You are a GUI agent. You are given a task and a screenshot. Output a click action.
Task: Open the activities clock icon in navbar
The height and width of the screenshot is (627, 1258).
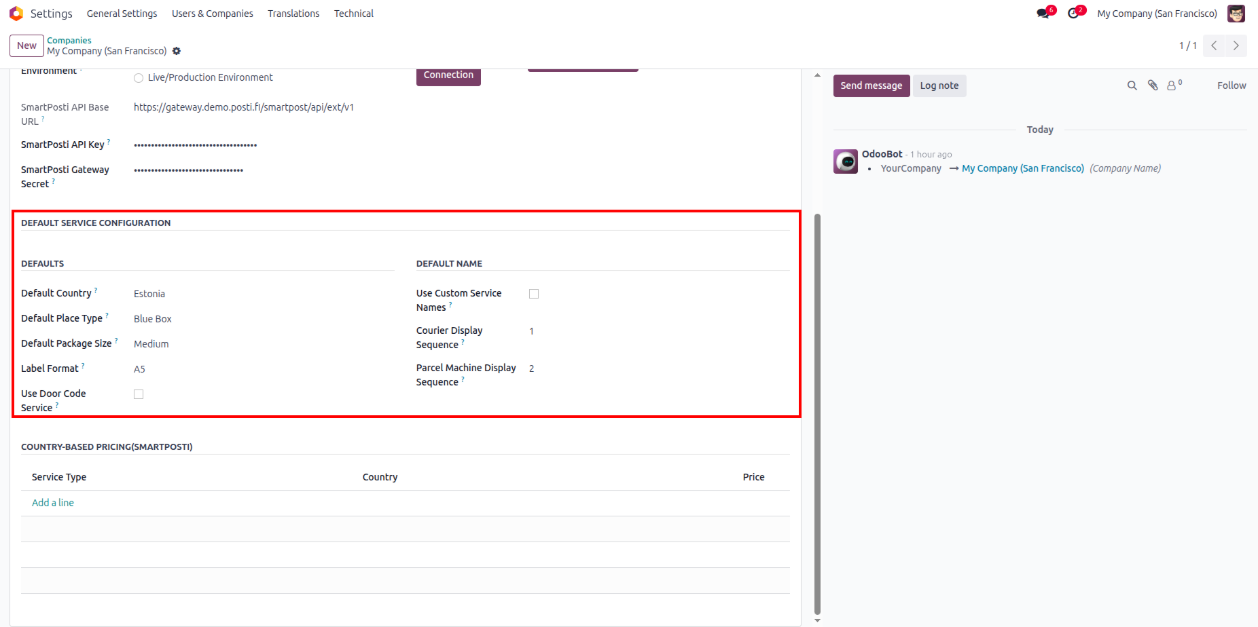[x=1073, y=14]
